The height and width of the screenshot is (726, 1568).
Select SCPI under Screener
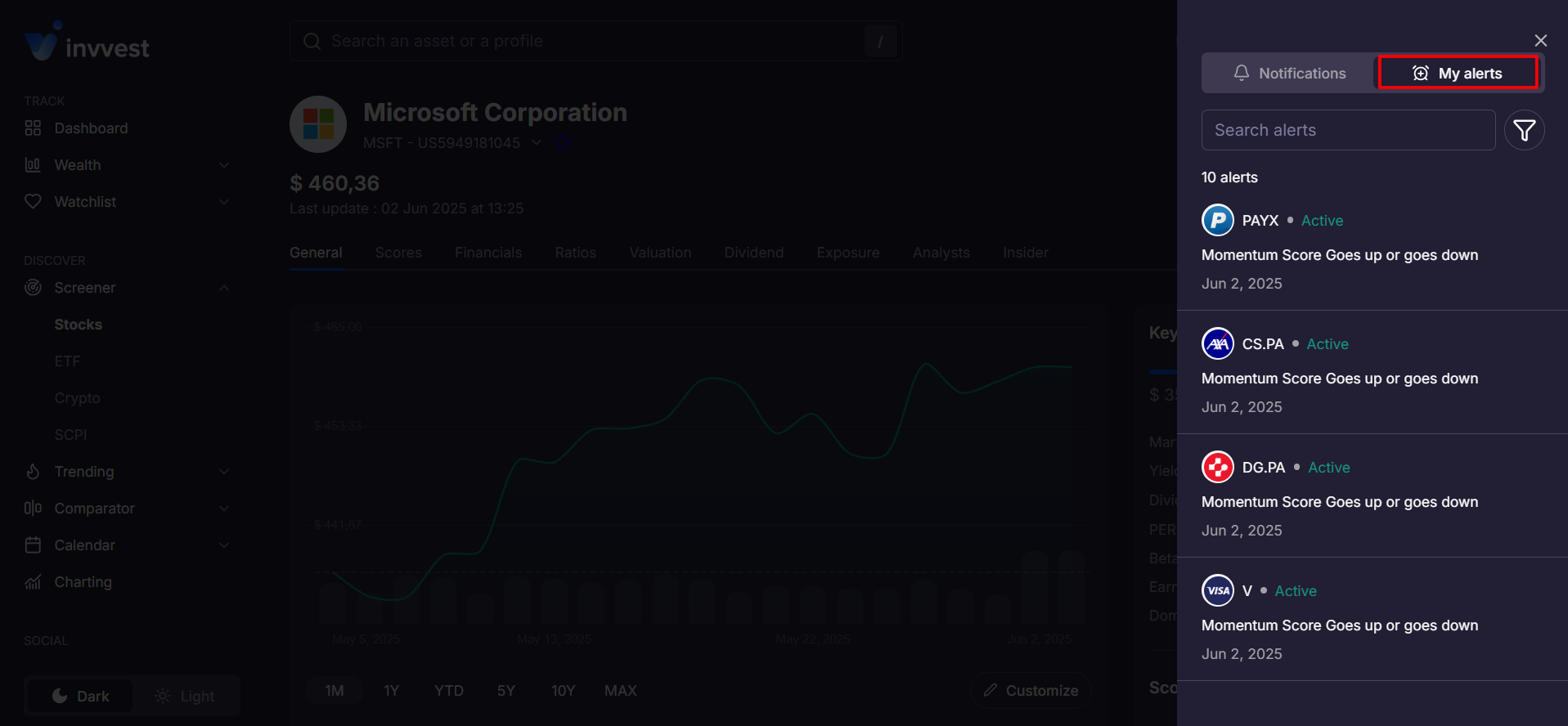70,435
